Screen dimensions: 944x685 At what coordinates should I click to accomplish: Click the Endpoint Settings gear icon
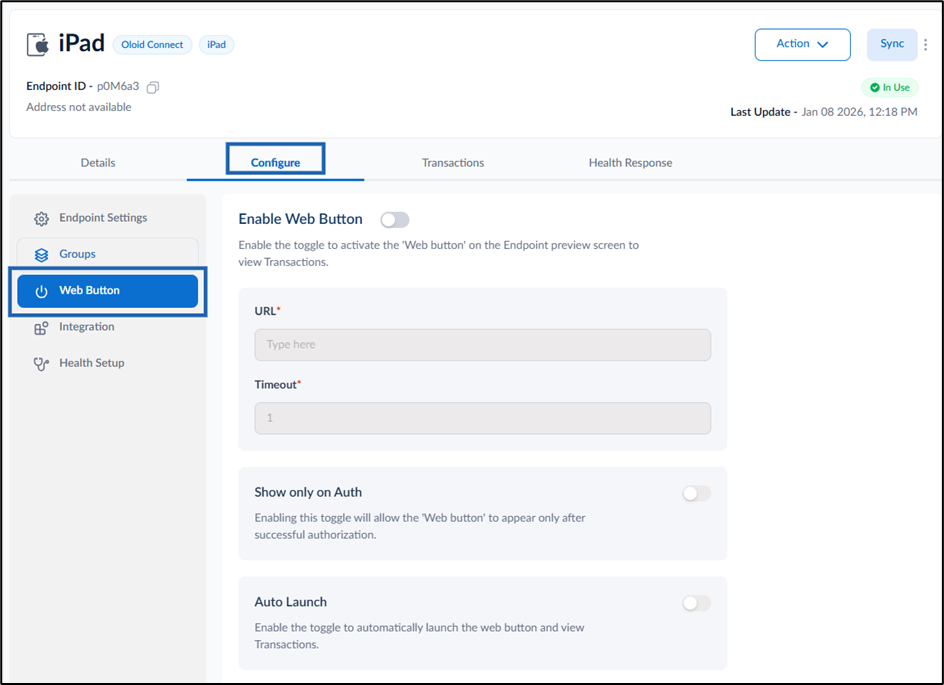(41, 219)
